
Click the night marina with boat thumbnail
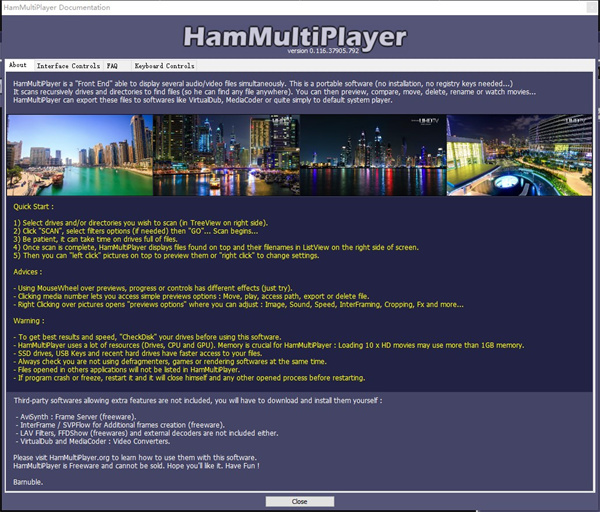click(227, 155)
